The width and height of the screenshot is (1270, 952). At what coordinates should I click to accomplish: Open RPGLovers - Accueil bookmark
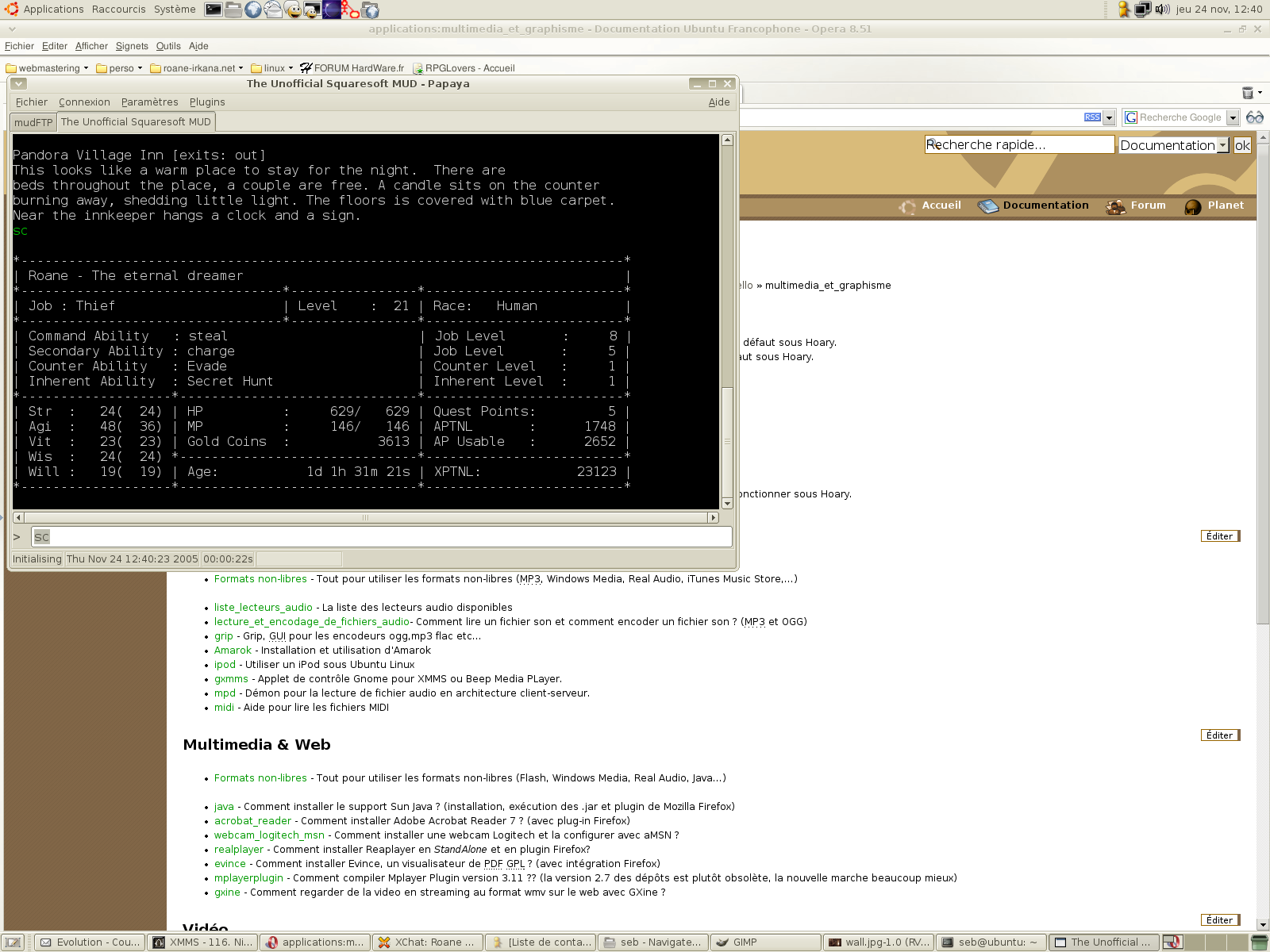(464, 68)
